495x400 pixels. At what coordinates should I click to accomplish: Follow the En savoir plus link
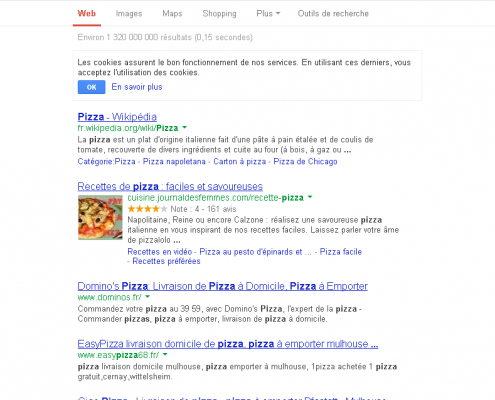pyautogui.click(x=137, y=87)
